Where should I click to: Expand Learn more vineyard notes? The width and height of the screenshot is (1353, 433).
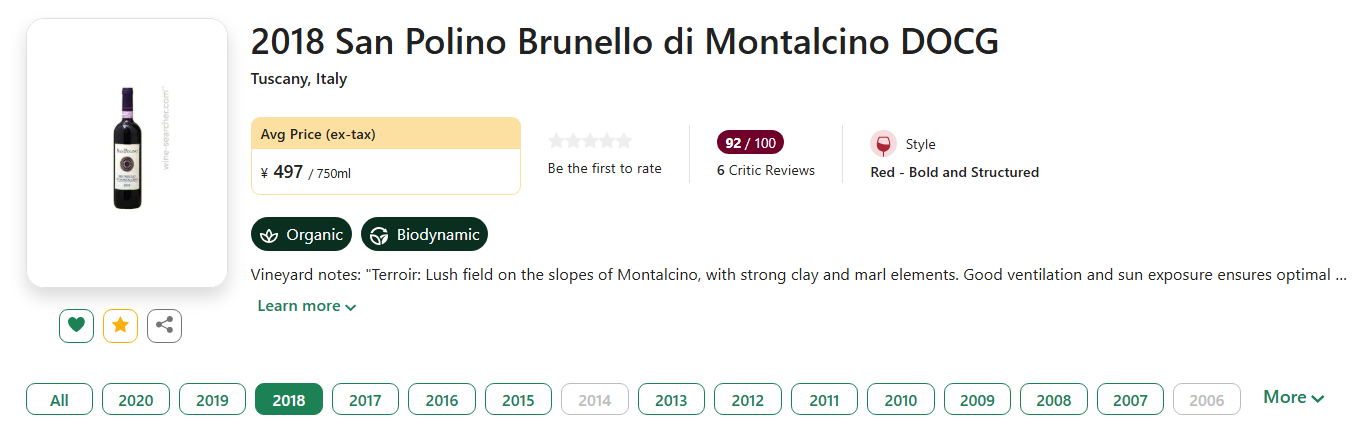pyautogui.click(x=306, y=306)
